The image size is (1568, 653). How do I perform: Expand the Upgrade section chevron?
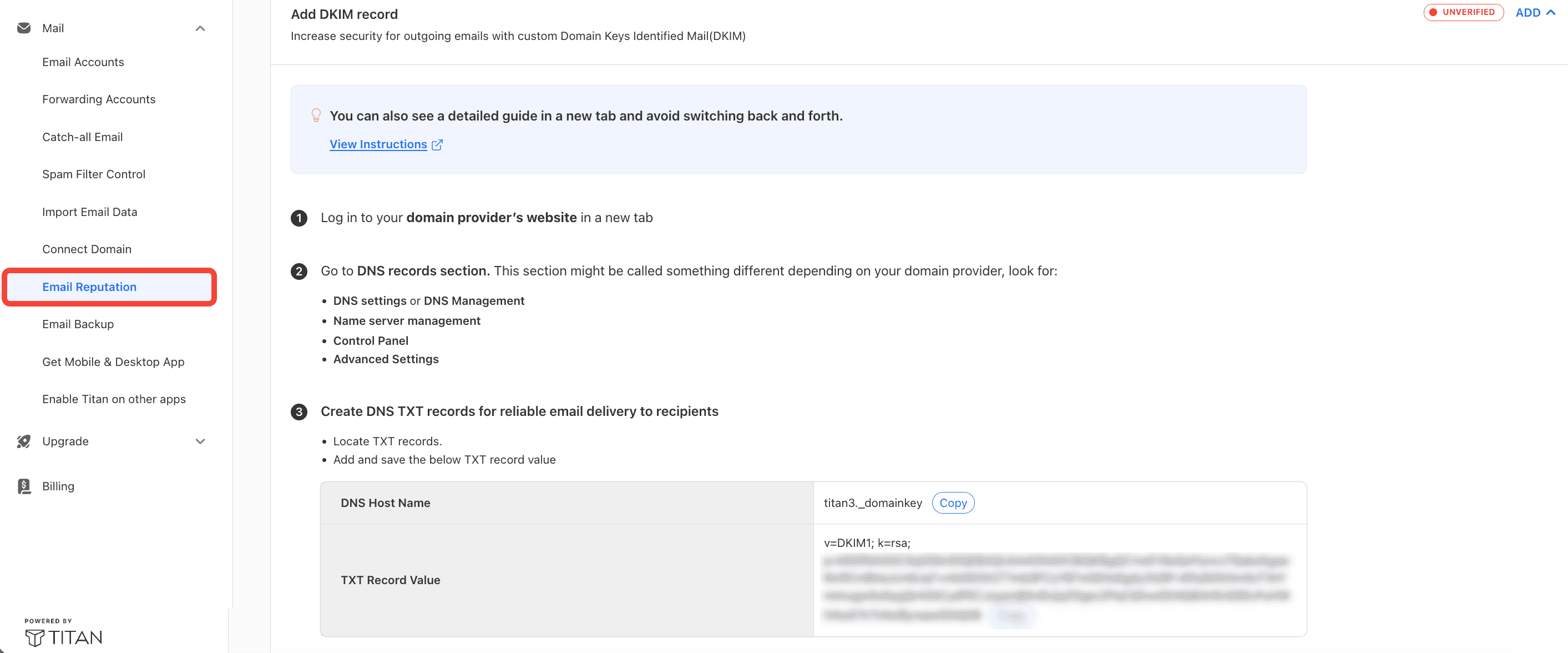click(x=200, y=441)
